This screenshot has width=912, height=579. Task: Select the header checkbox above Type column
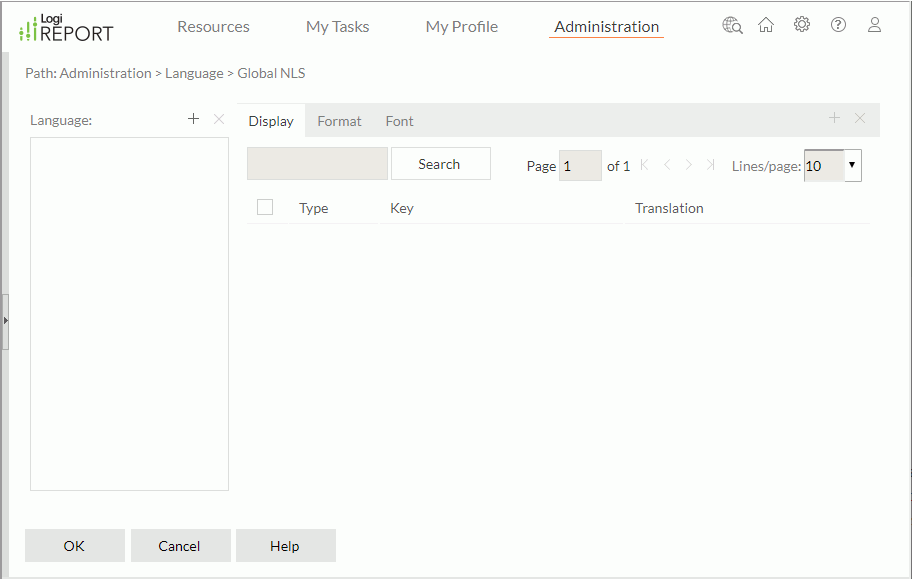pyautogui.click(x=265, y=206)
